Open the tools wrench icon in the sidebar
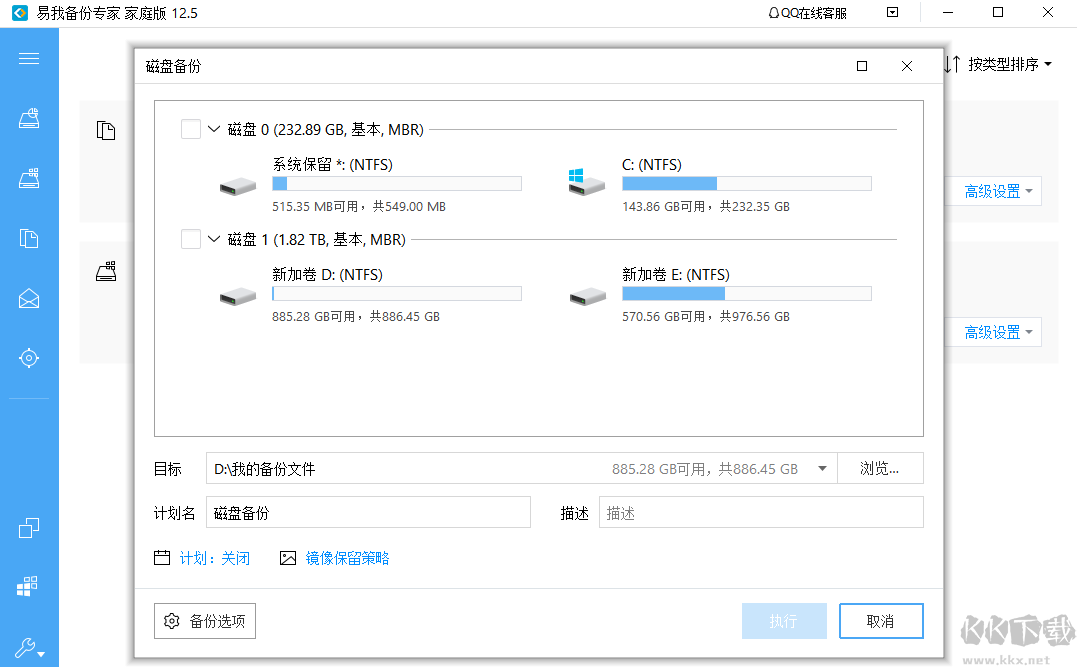Image resolution: width=1077 pixels, height=667 pixels. pyautogui.click(x=27, y=645)
